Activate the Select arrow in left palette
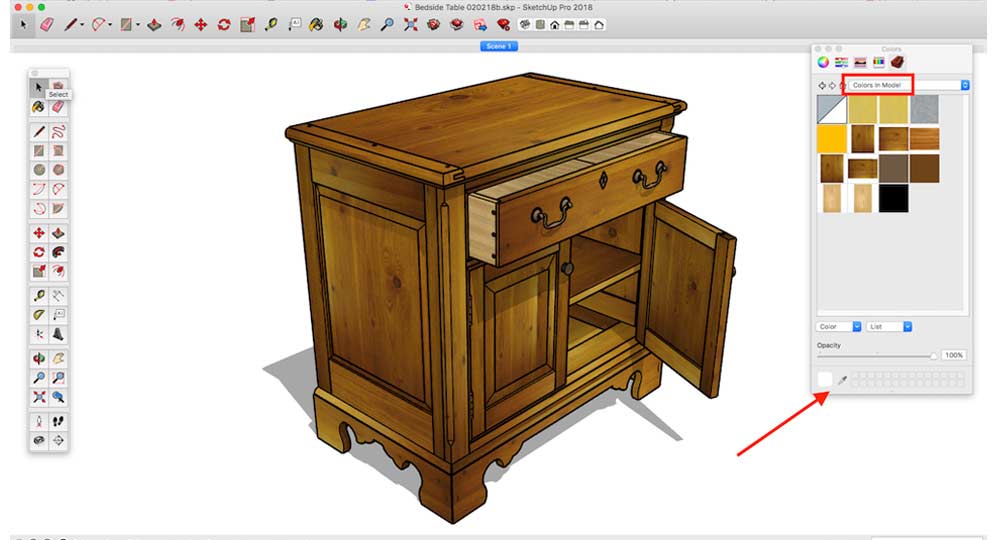 click(39, 87)
